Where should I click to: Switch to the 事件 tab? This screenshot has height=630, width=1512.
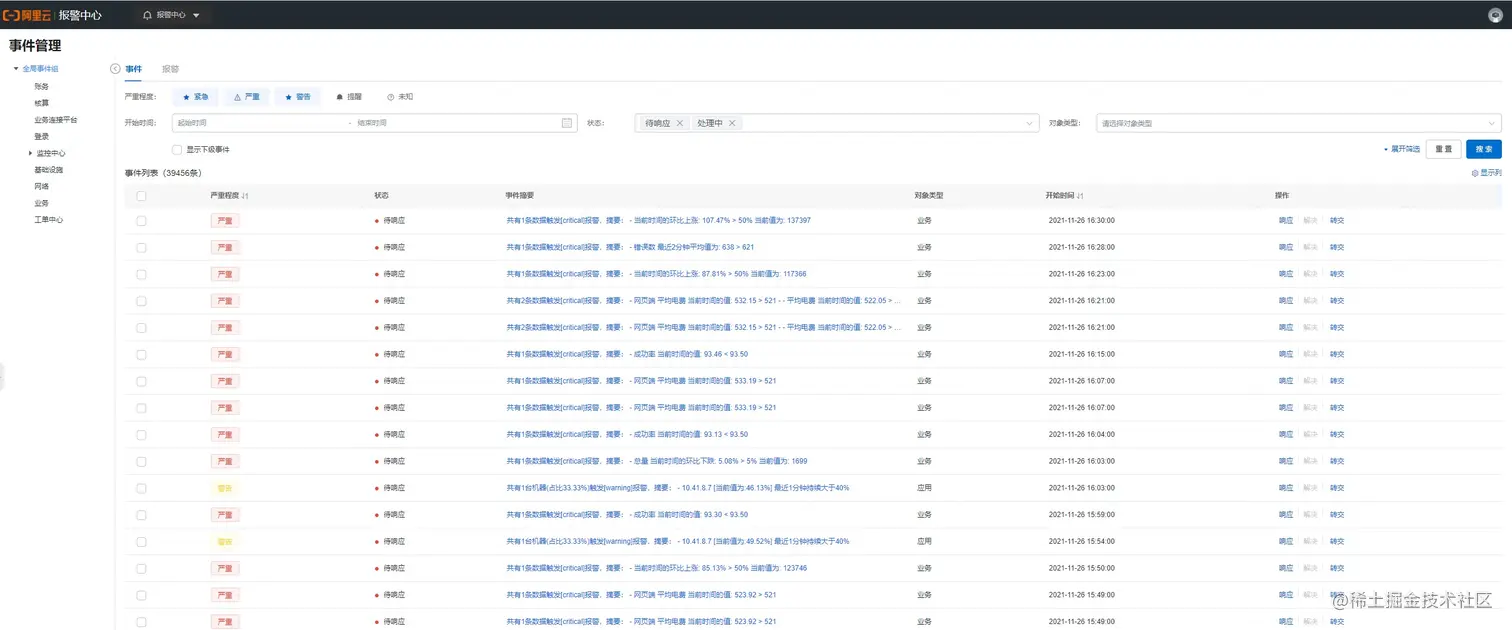click(x=133, y=69)
